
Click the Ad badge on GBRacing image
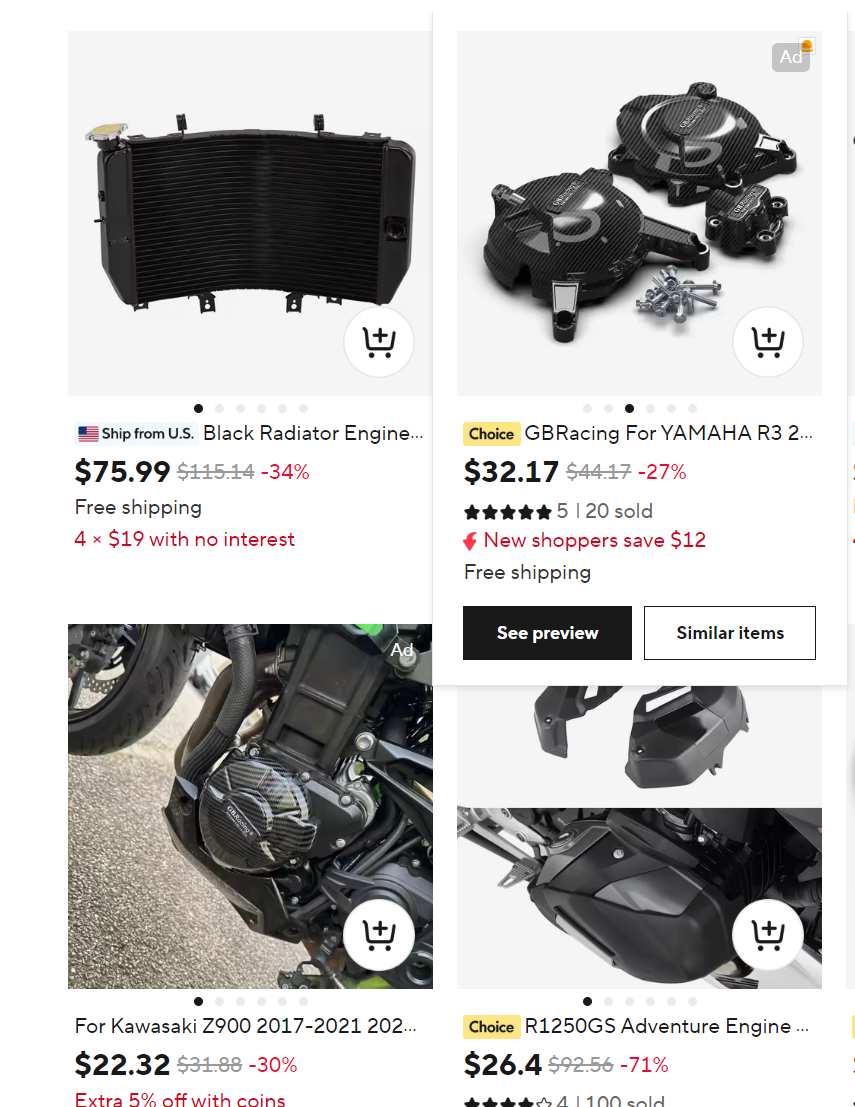791,57
